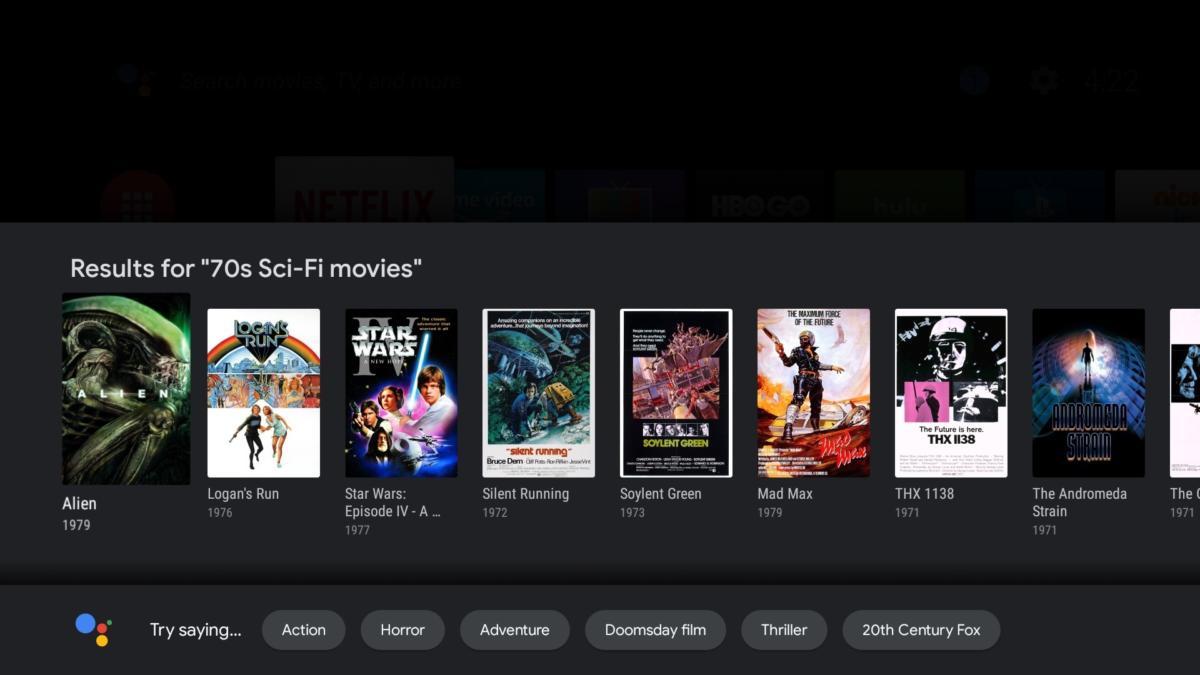
Task: Open Star Wars Episode IV poster
Action: click(401, 393)
